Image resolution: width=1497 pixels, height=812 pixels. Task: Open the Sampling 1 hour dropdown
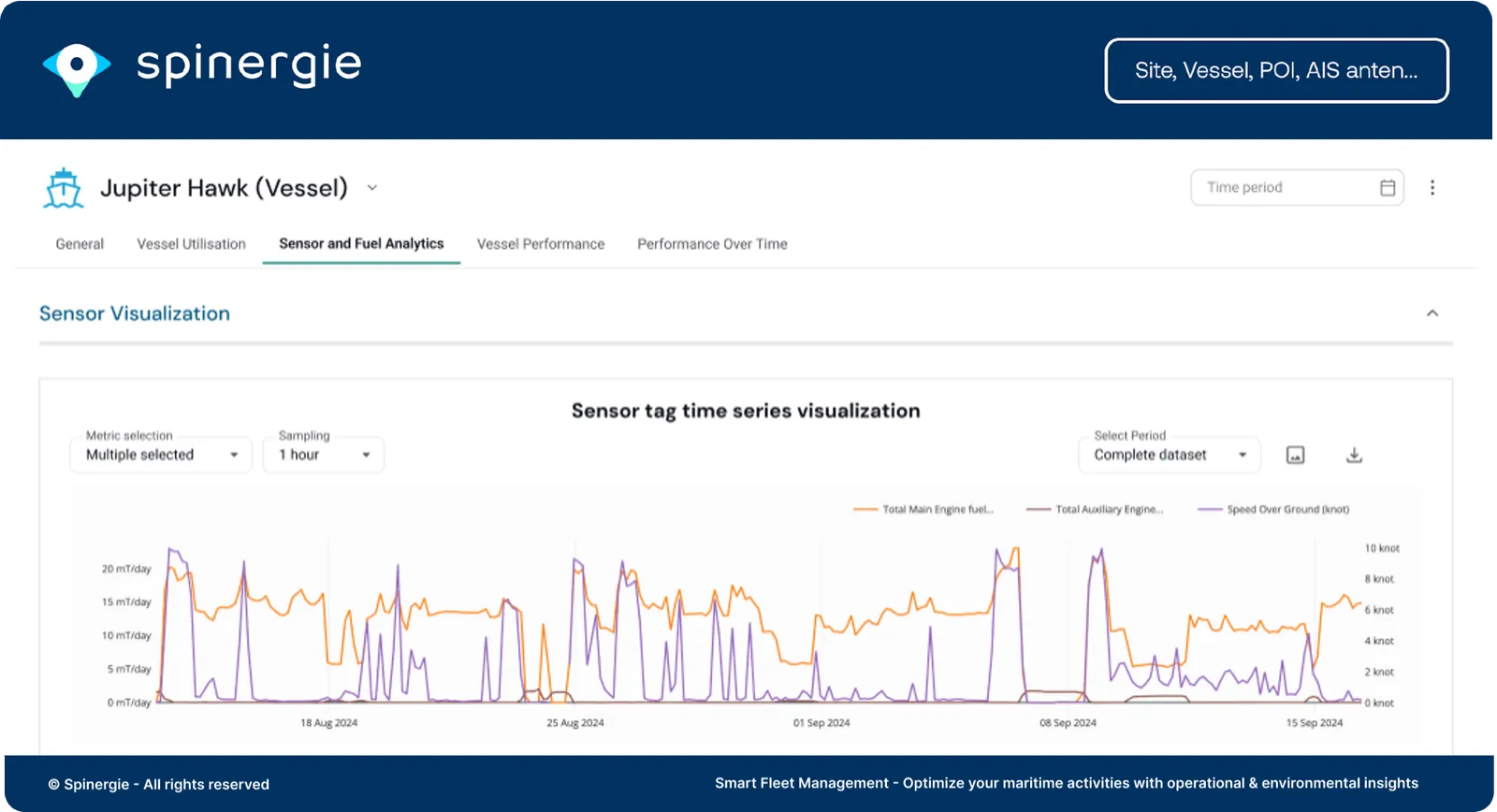tap(324, 456)
